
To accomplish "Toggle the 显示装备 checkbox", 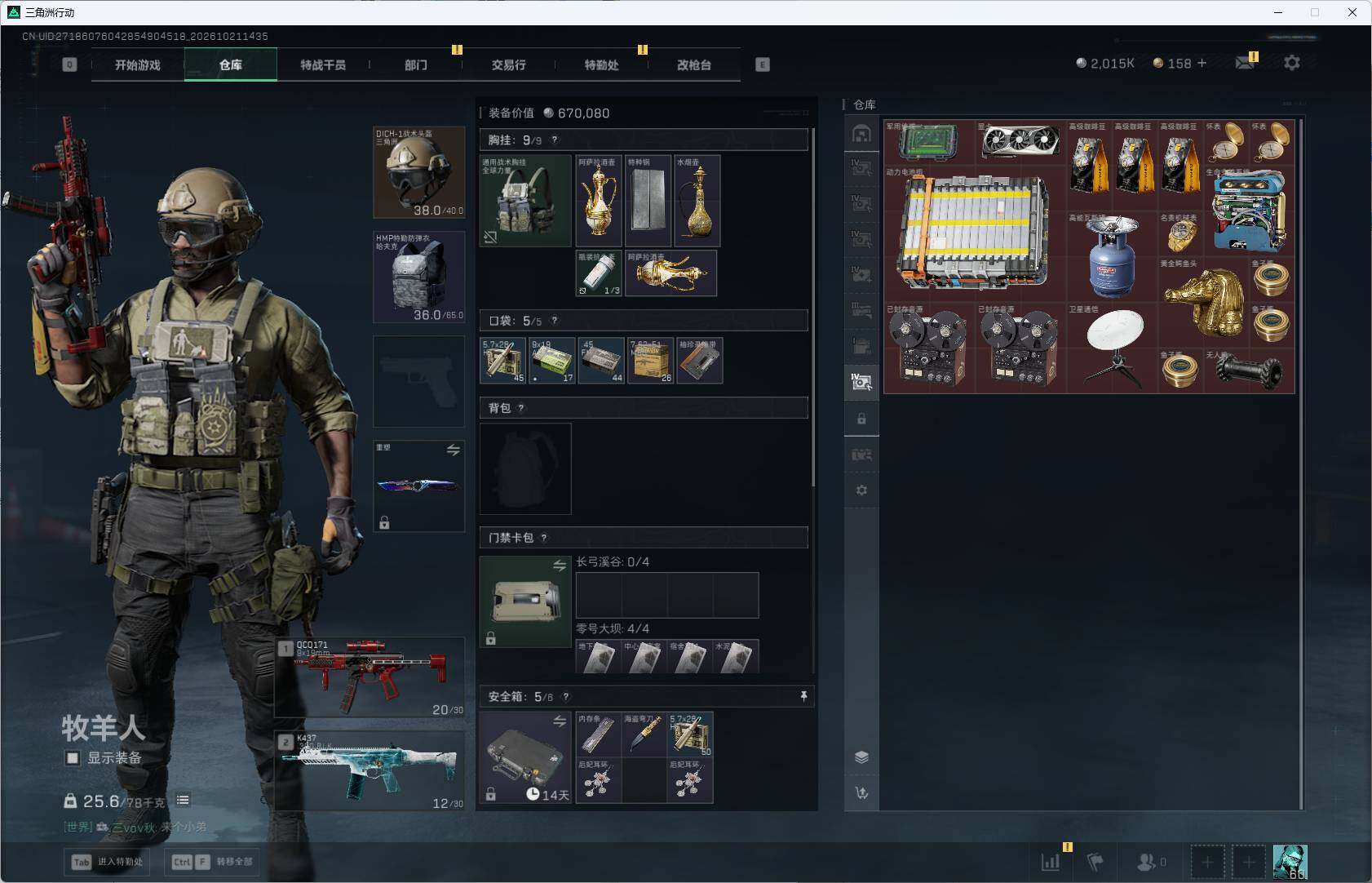I will point(73,758).
